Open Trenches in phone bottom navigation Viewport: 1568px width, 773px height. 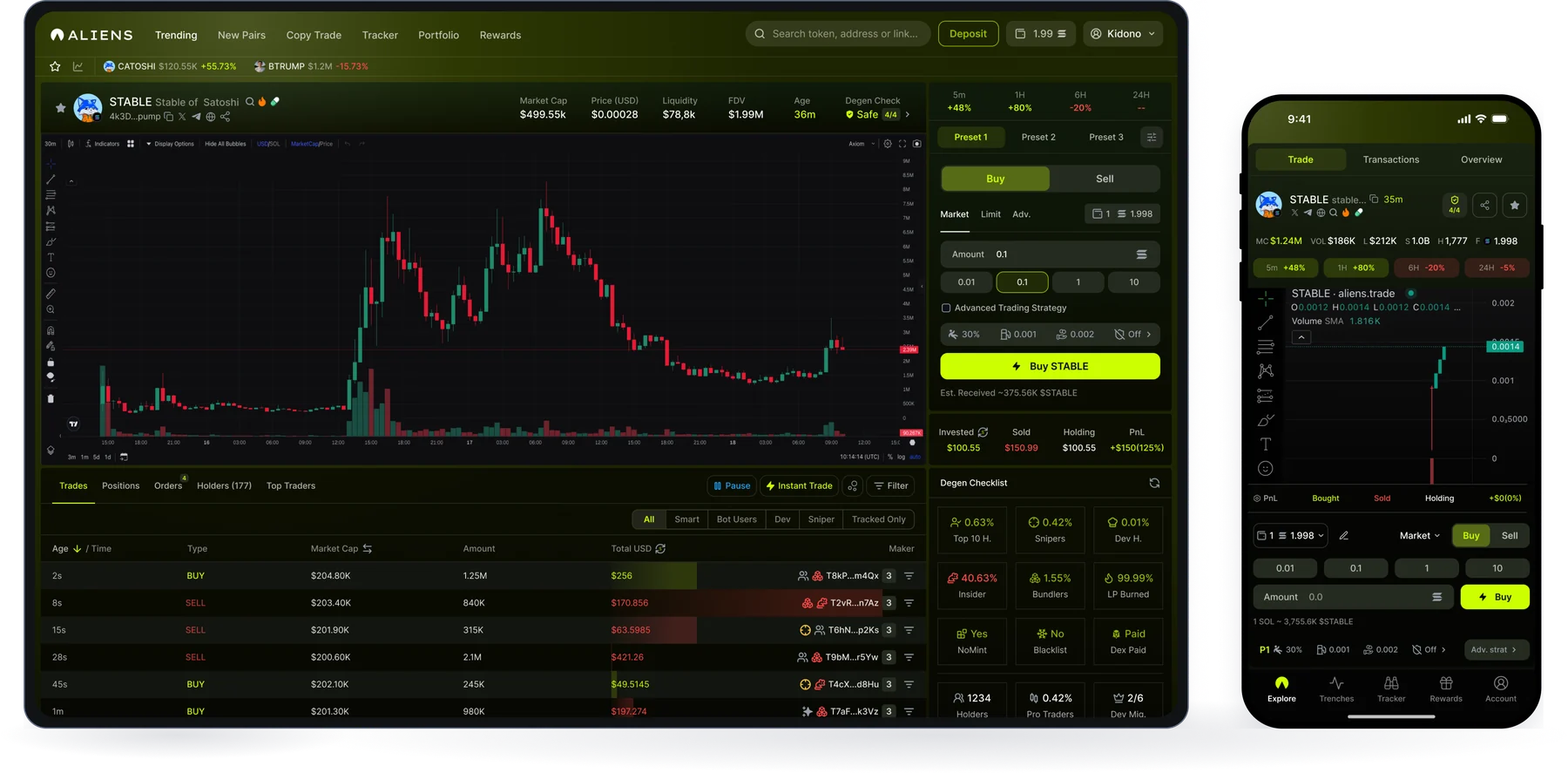(x=1336, y=689)
